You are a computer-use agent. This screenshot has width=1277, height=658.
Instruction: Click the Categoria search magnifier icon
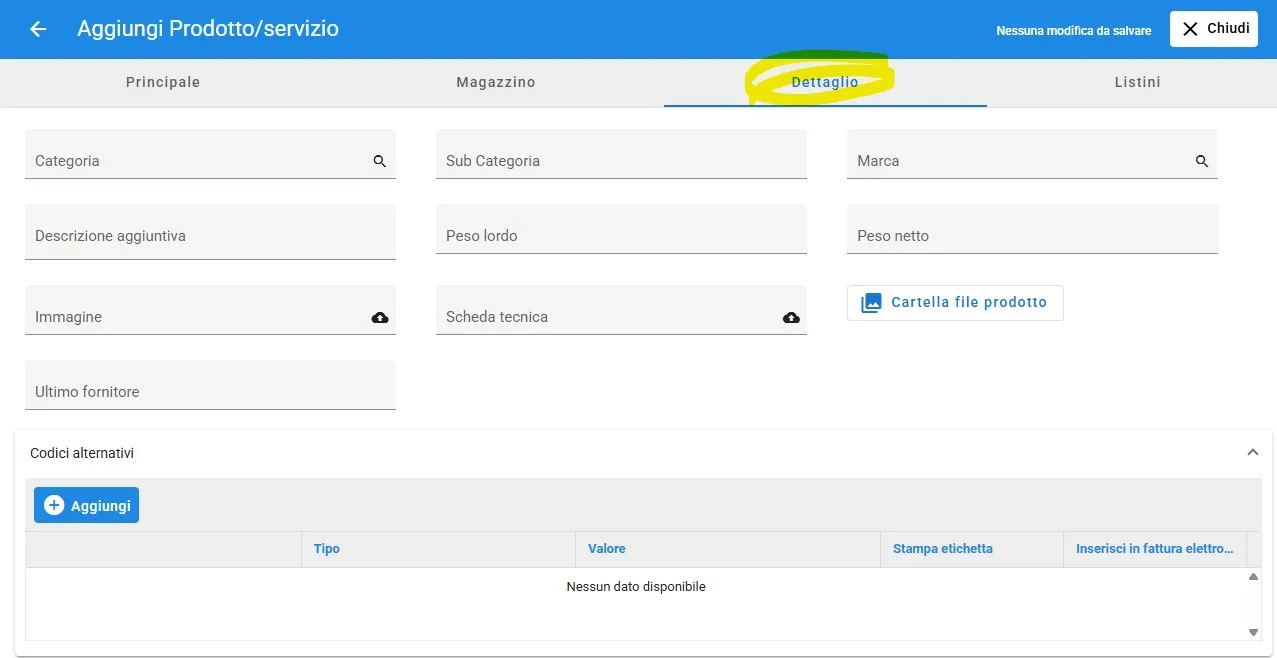tap(379, 161)
